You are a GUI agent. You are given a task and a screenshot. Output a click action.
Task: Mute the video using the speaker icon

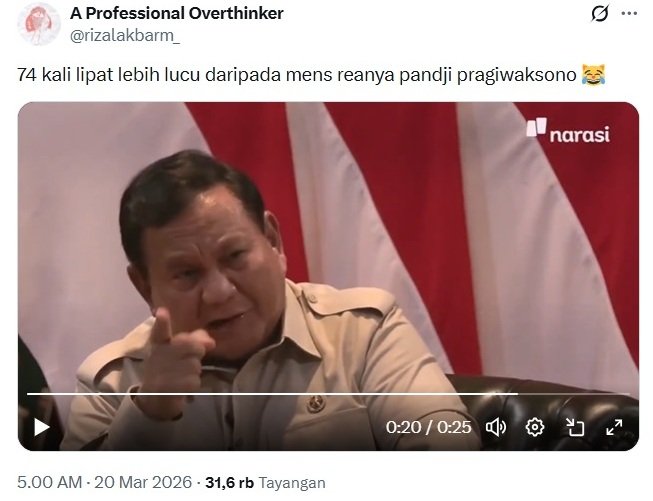496,427
